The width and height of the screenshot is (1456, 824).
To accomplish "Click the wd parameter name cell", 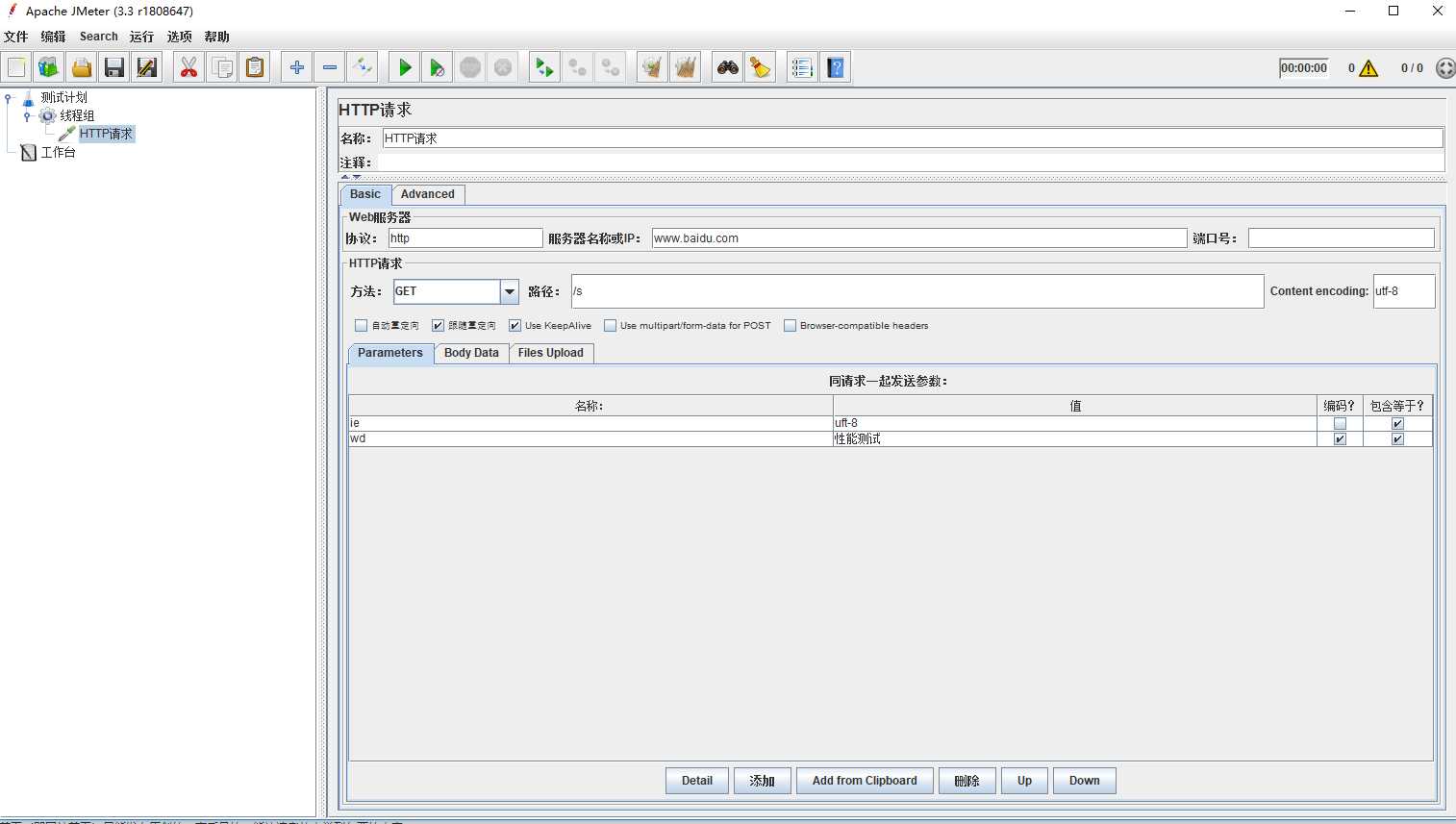I will (590, 439).
